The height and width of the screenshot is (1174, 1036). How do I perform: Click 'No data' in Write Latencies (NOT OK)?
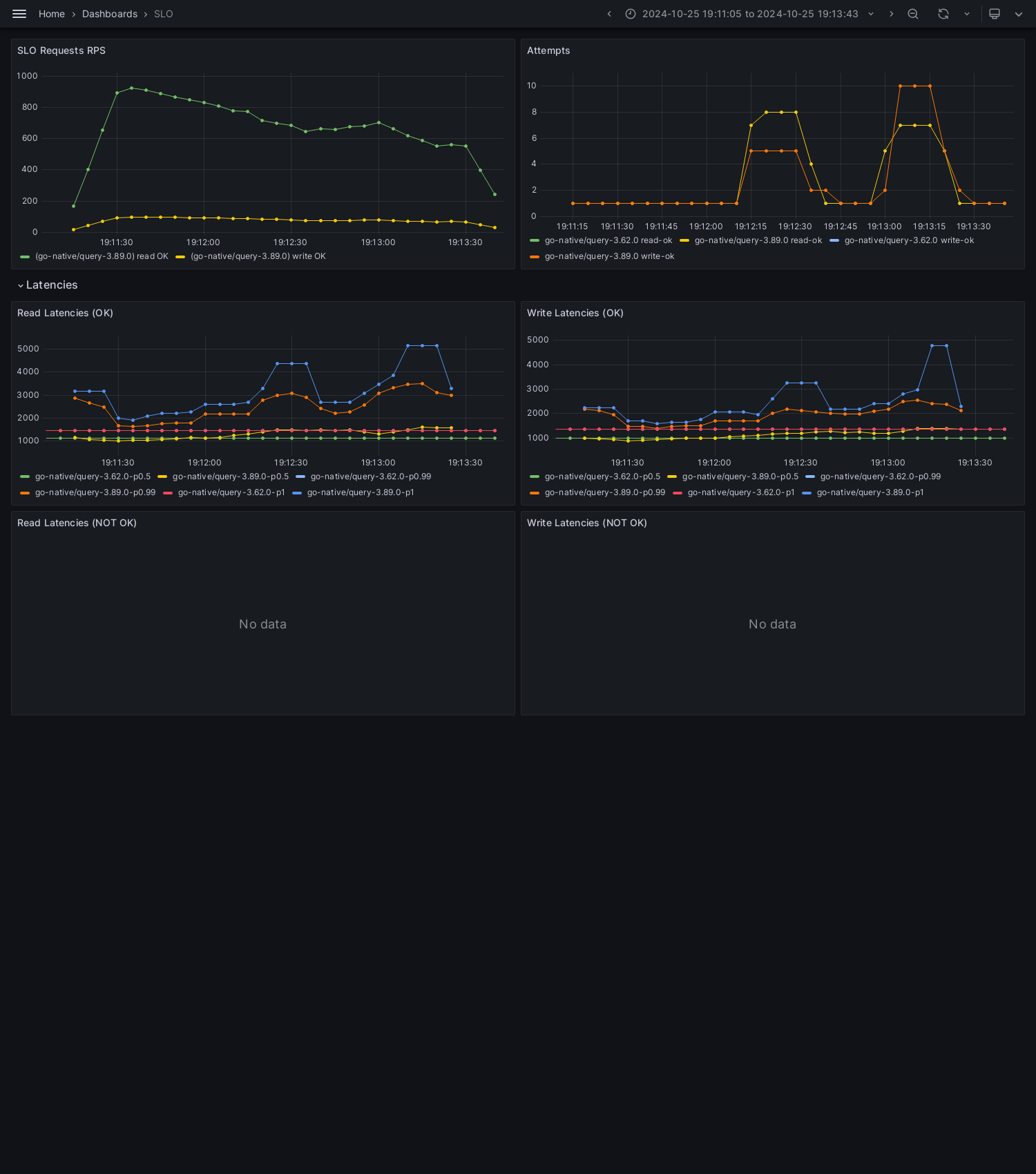pyautogui.click(x=772, y=624)
